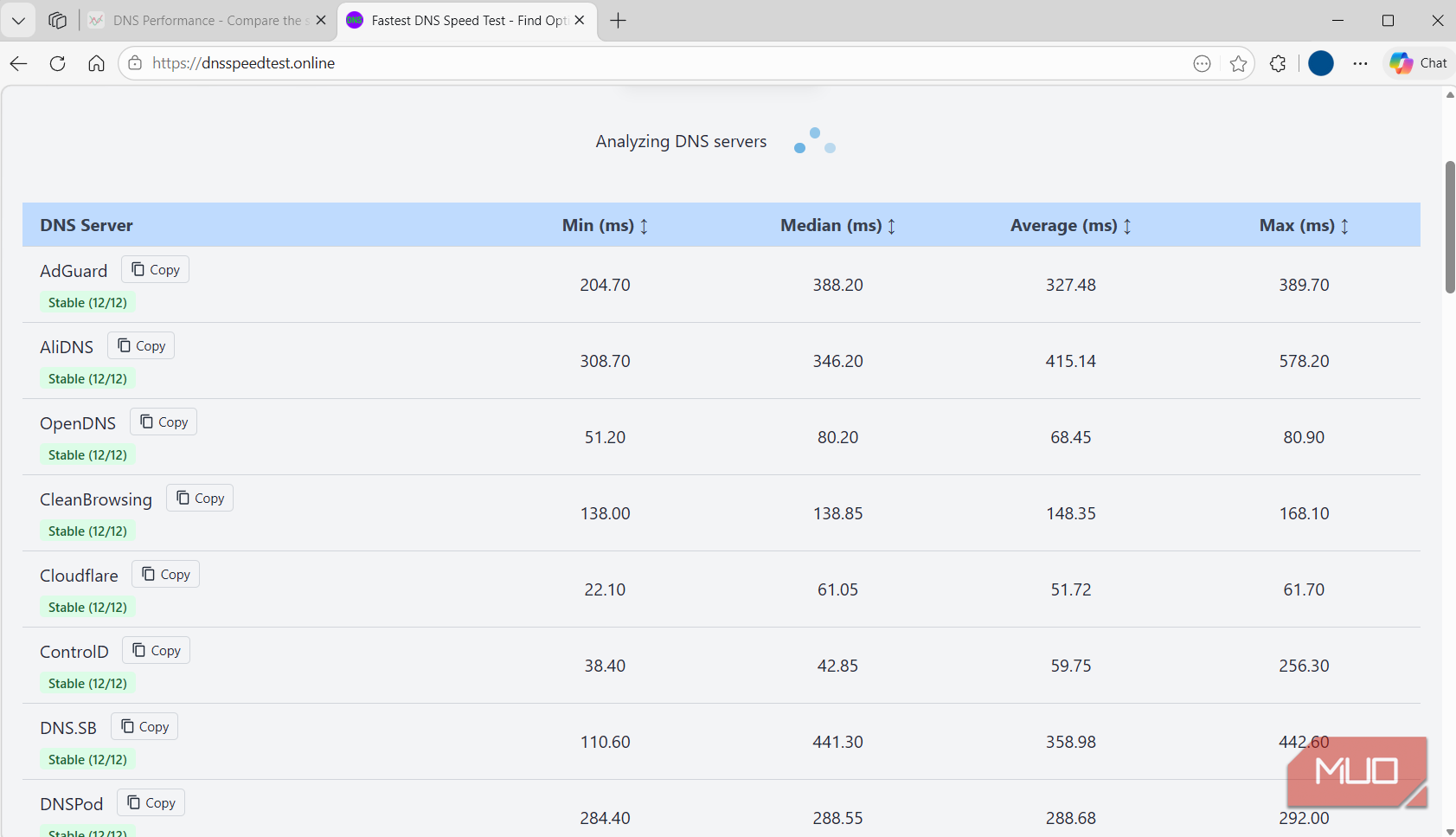
Task: Close the Fastest DNS Speed Test tab
Action: point(580,20)
